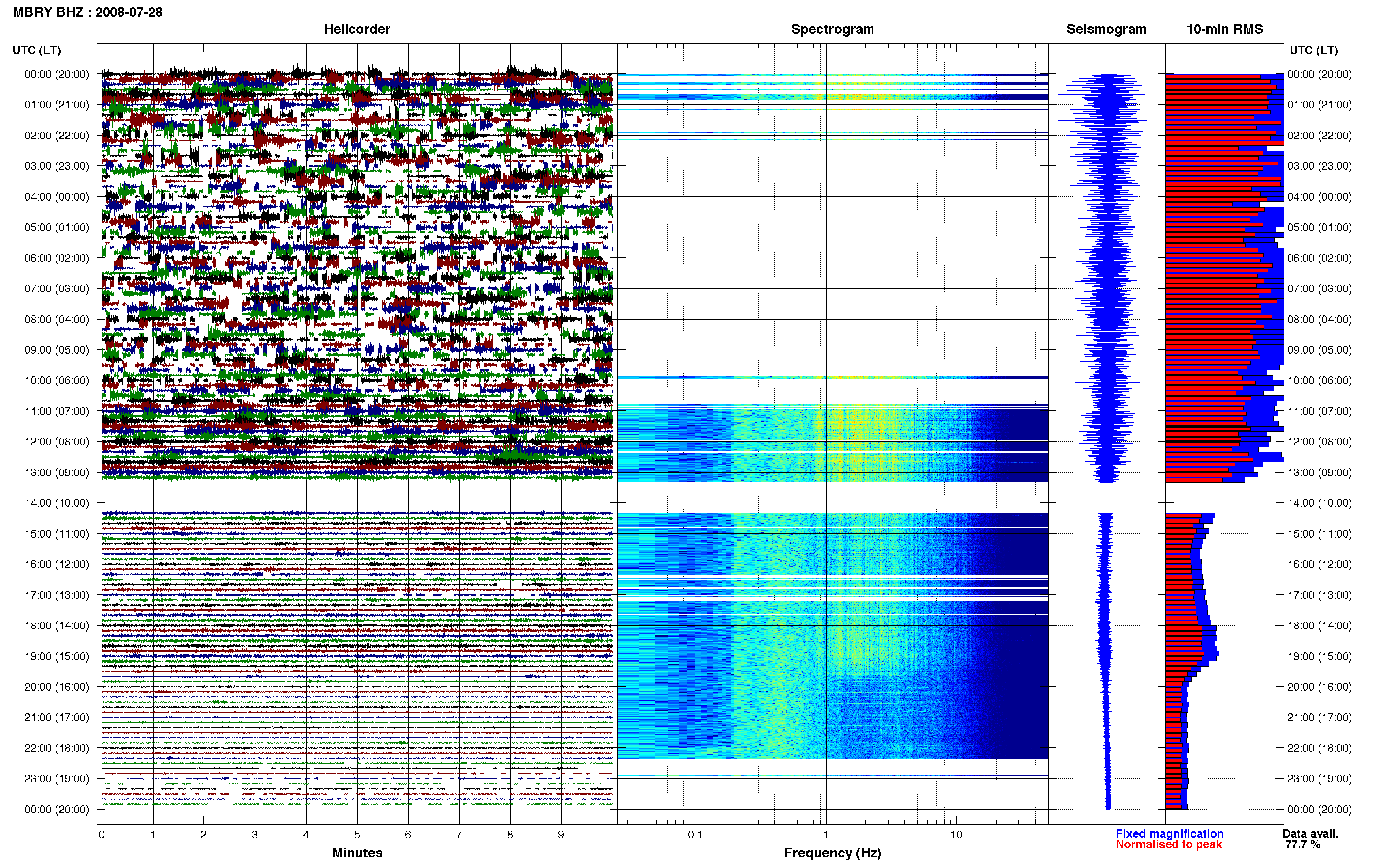
Task: Click '13:00 (09:00)' on the right time axis
Action: (x=1319, y=473)
